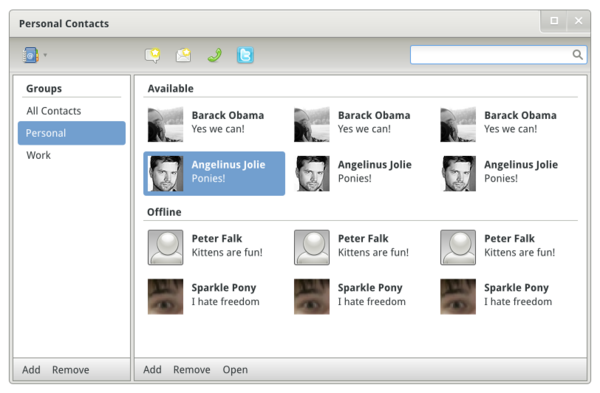The image size is (600, 393).
Task: Open the selected contact
Action: [235, 370]
